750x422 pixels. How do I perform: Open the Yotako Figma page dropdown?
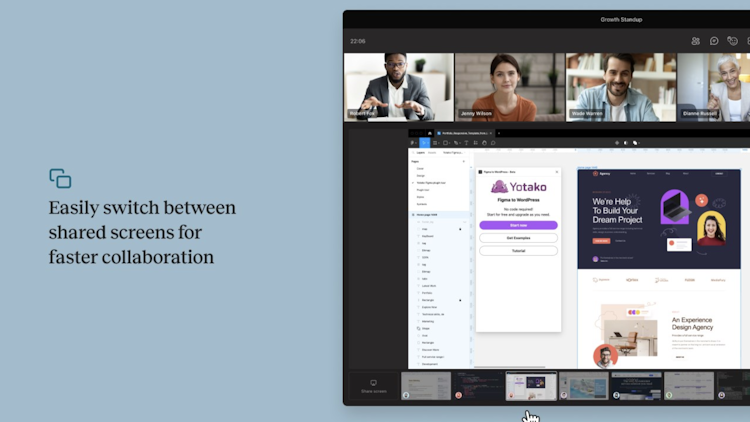[453, 153]
